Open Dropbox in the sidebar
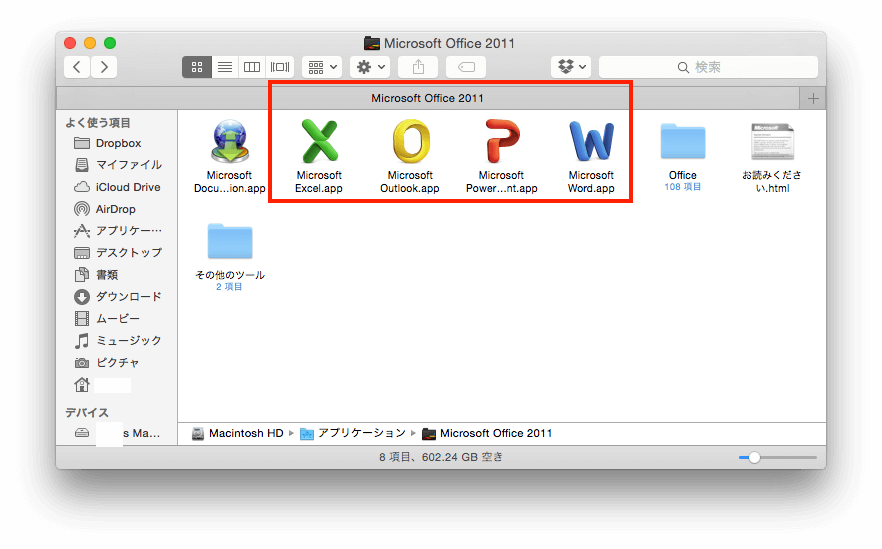Screen dimensions: 882x549 [117, 143]
